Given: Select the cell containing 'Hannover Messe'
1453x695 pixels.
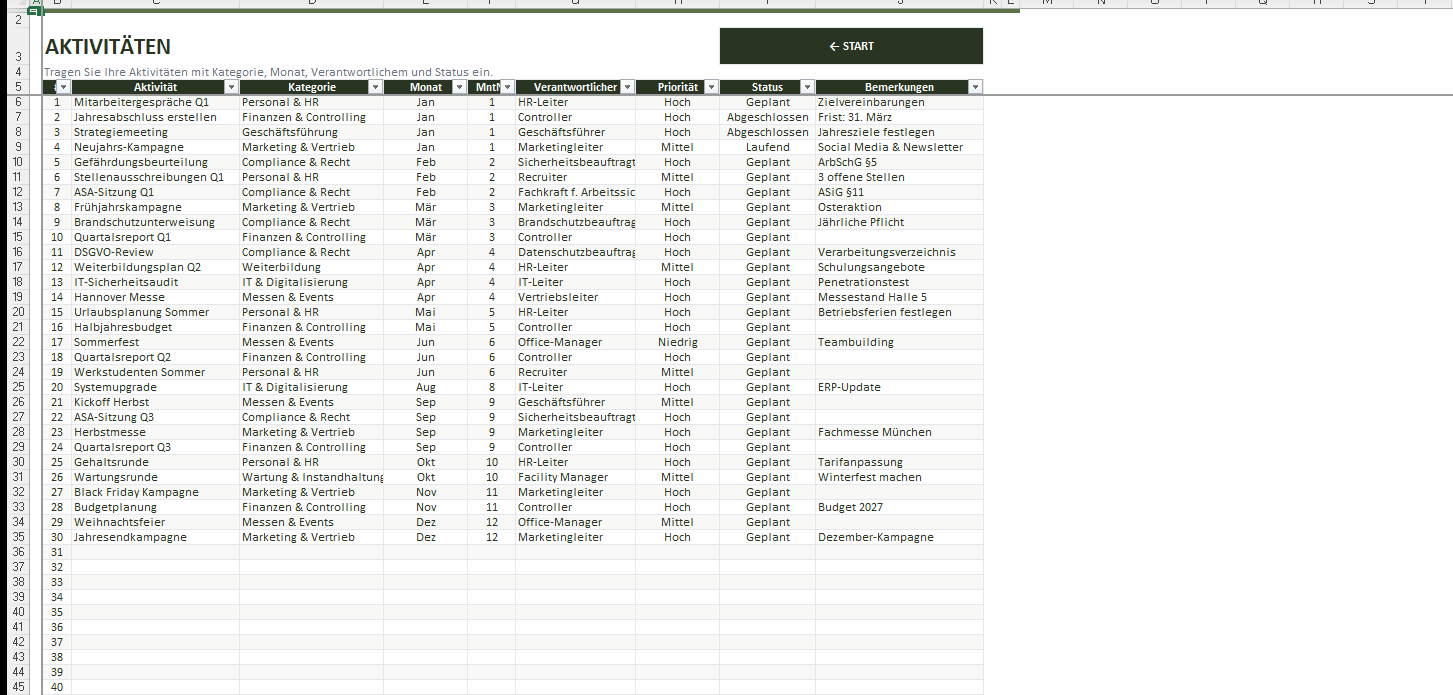Looking at the screenshot, I should pos(155,297).
